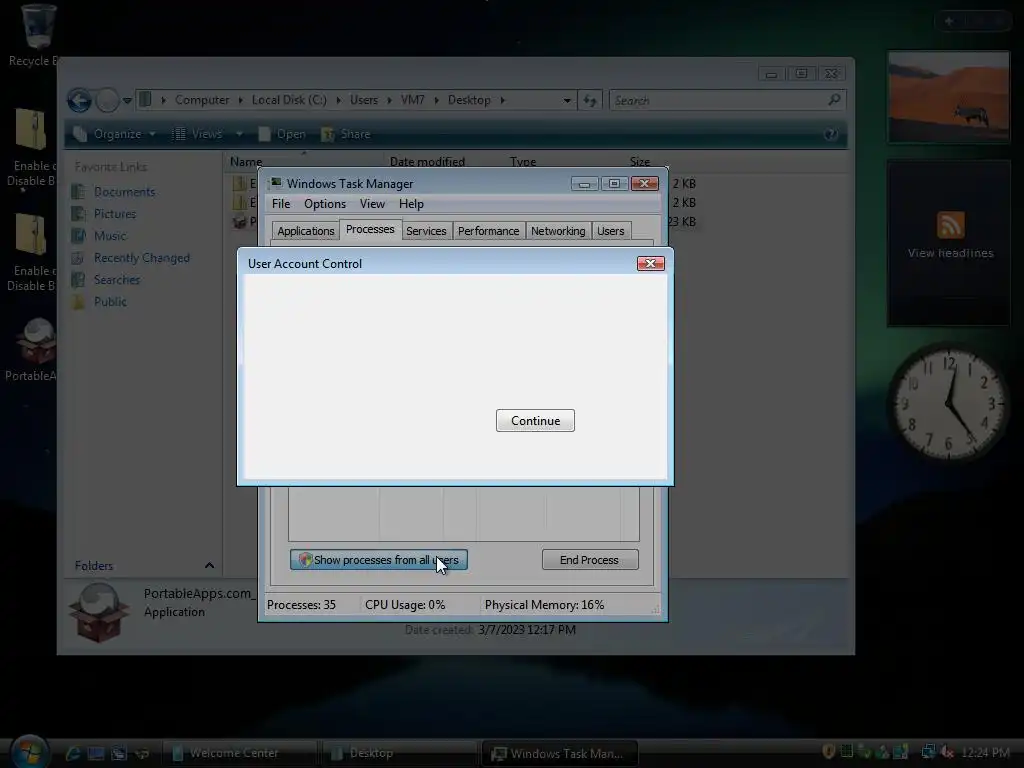
Task: Open Explorer recent pages dropdown arrow
Action: click(127, 101)
